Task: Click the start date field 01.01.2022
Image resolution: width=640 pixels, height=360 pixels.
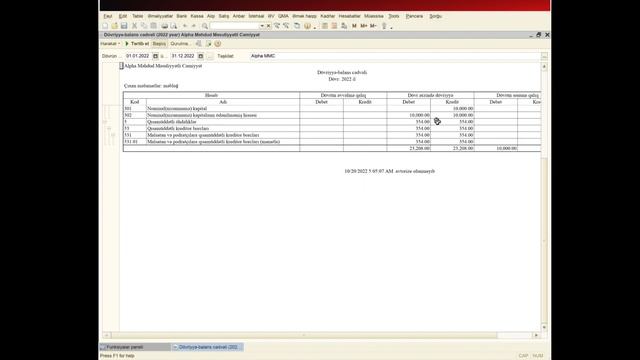Action: click(x=138, y=56)
